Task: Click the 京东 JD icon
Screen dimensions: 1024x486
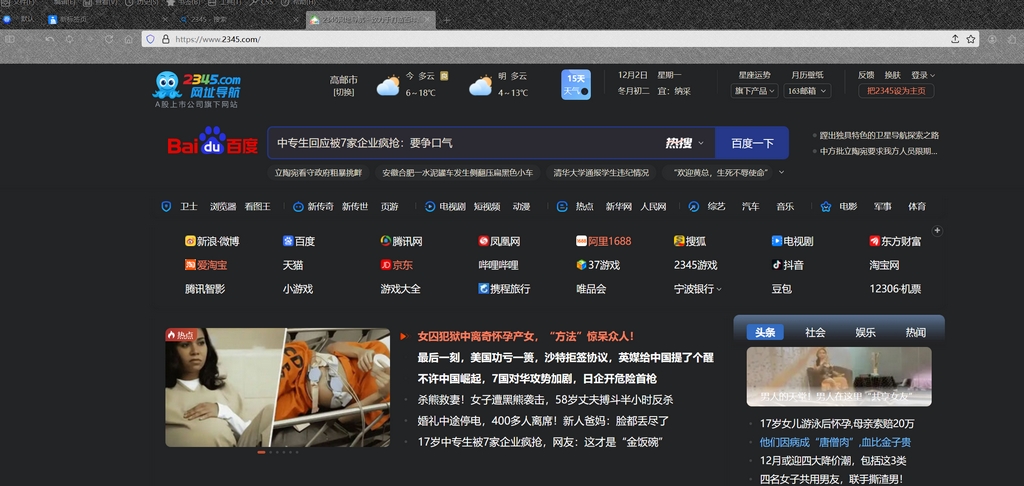Action: coord(386,265)
